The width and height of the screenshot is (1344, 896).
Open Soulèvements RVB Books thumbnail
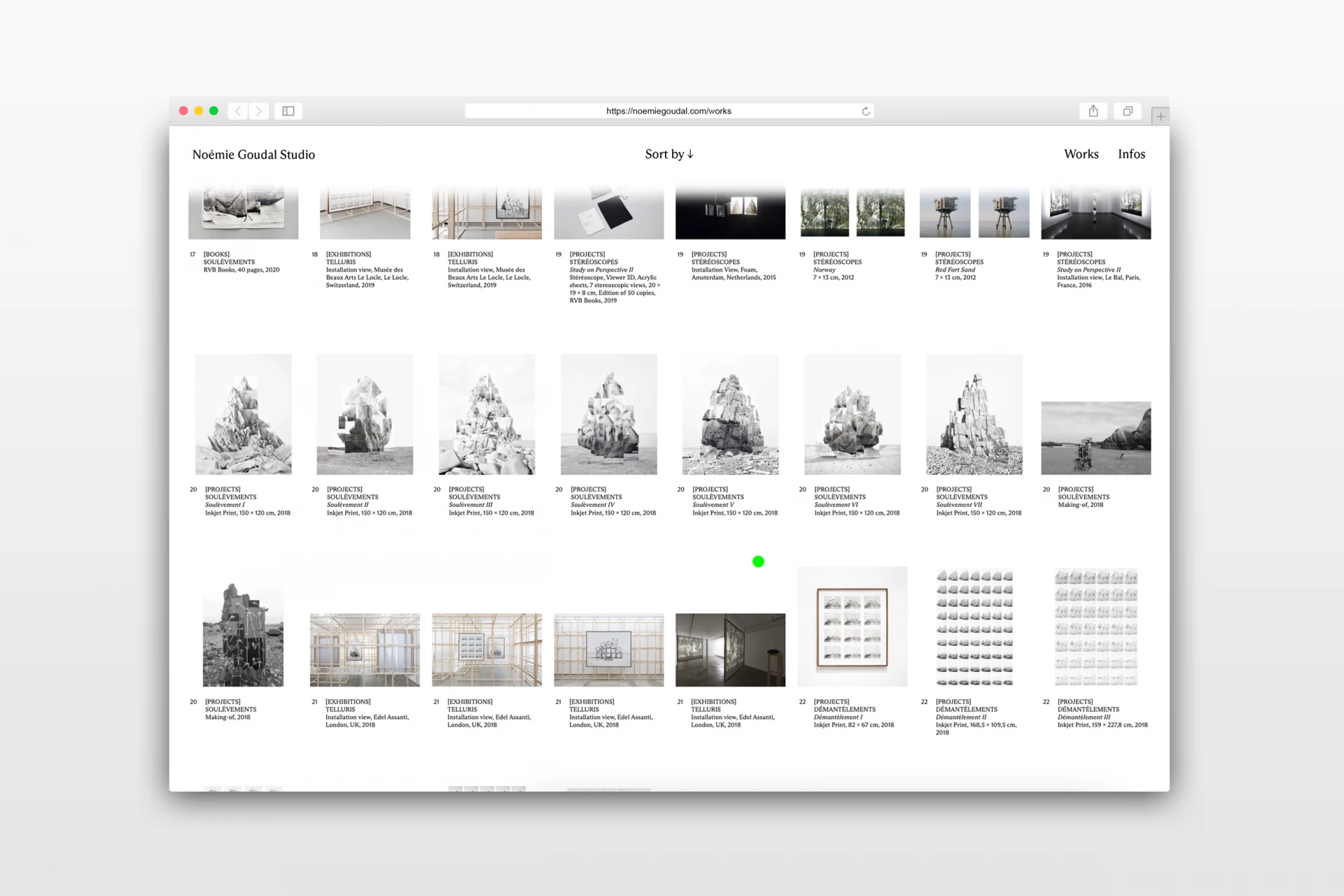coord(243,213)
